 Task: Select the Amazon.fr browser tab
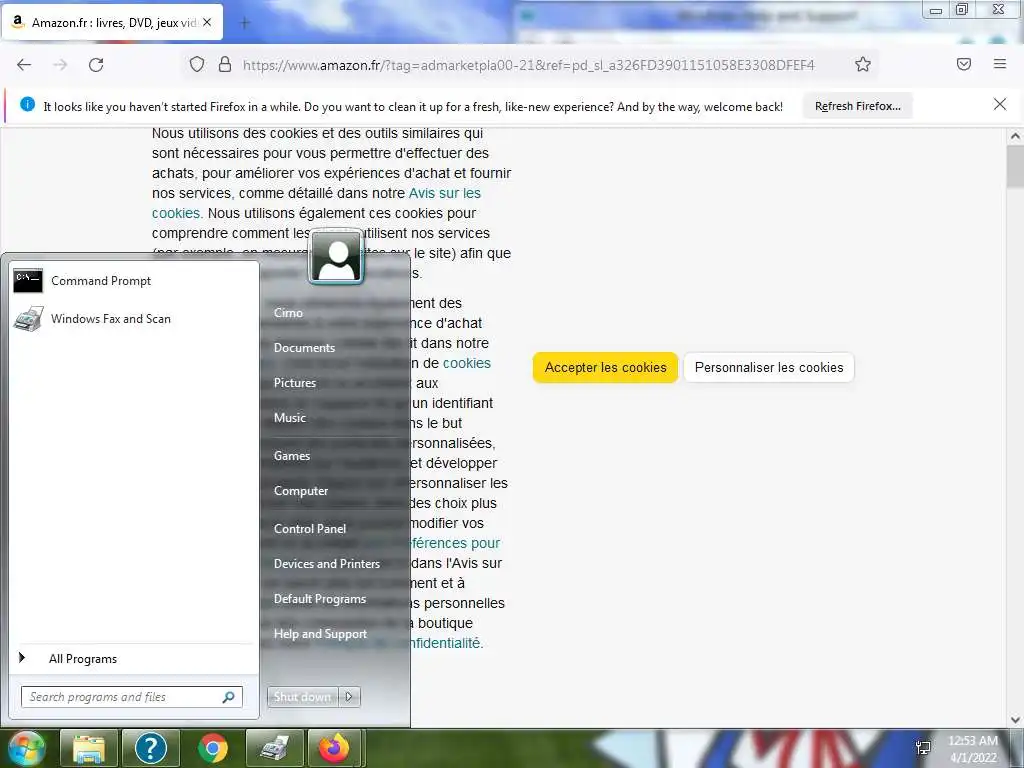click(113, 22)
